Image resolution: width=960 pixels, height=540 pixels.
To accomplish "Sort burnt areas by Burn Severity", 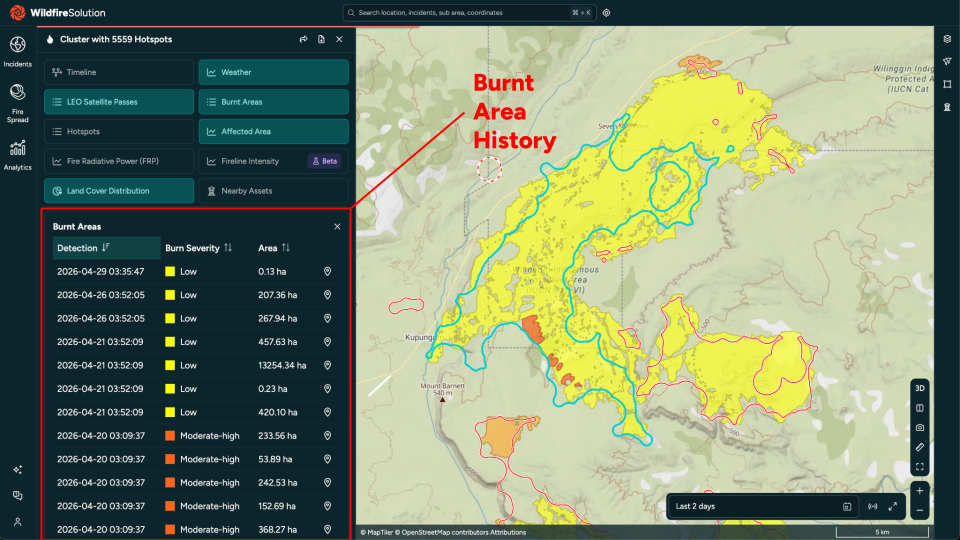I will click(198, 248).
